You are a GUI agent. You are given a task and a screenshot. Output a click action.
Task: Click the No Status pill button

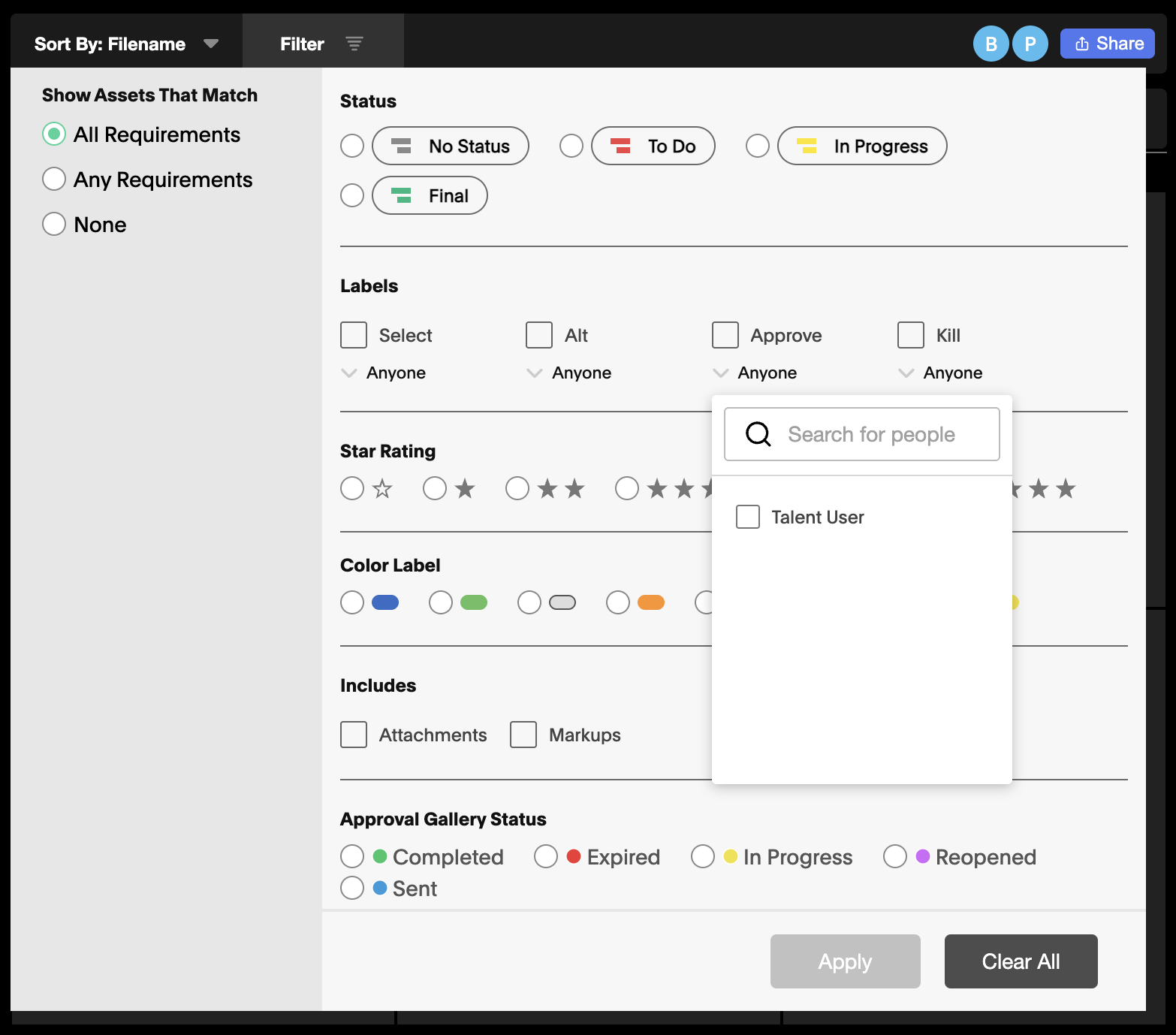[x=451, y=146]
